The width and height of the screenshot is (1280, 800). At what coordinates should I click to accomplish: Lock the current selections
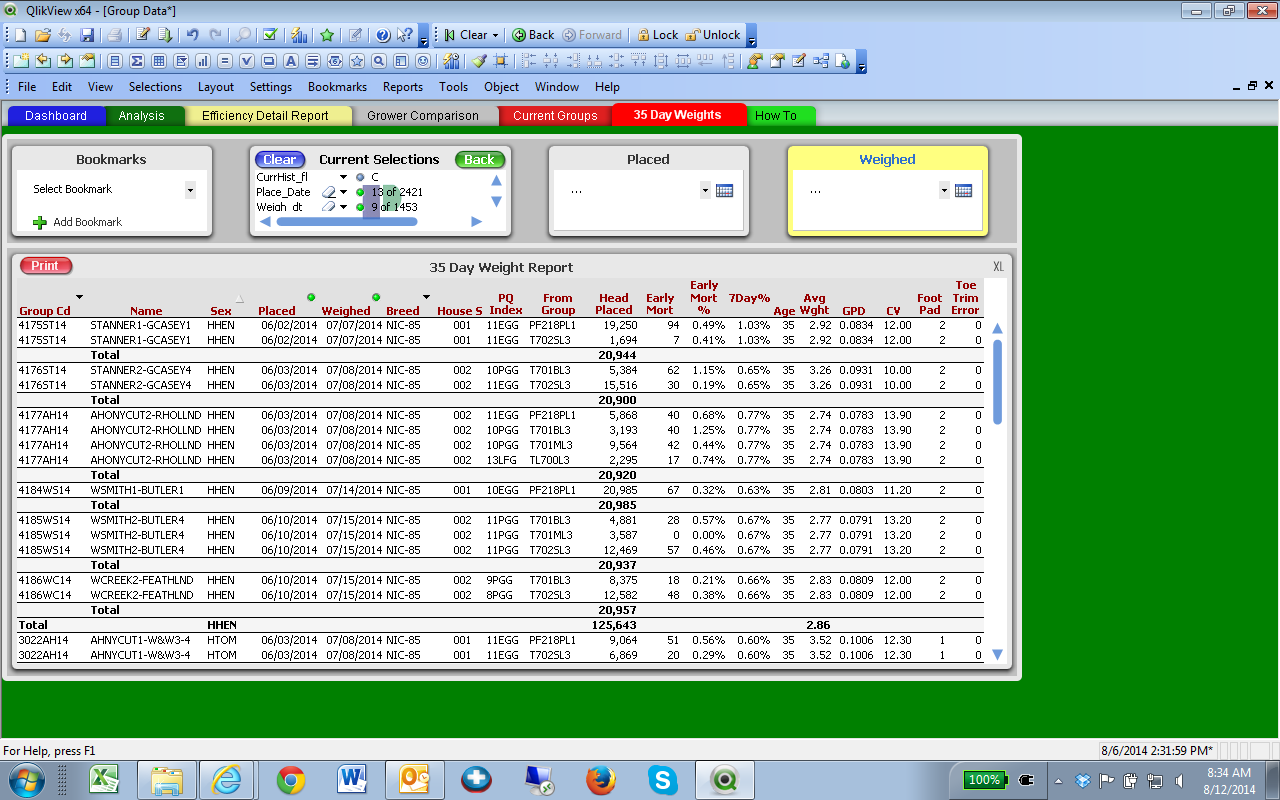click(657, 35)
